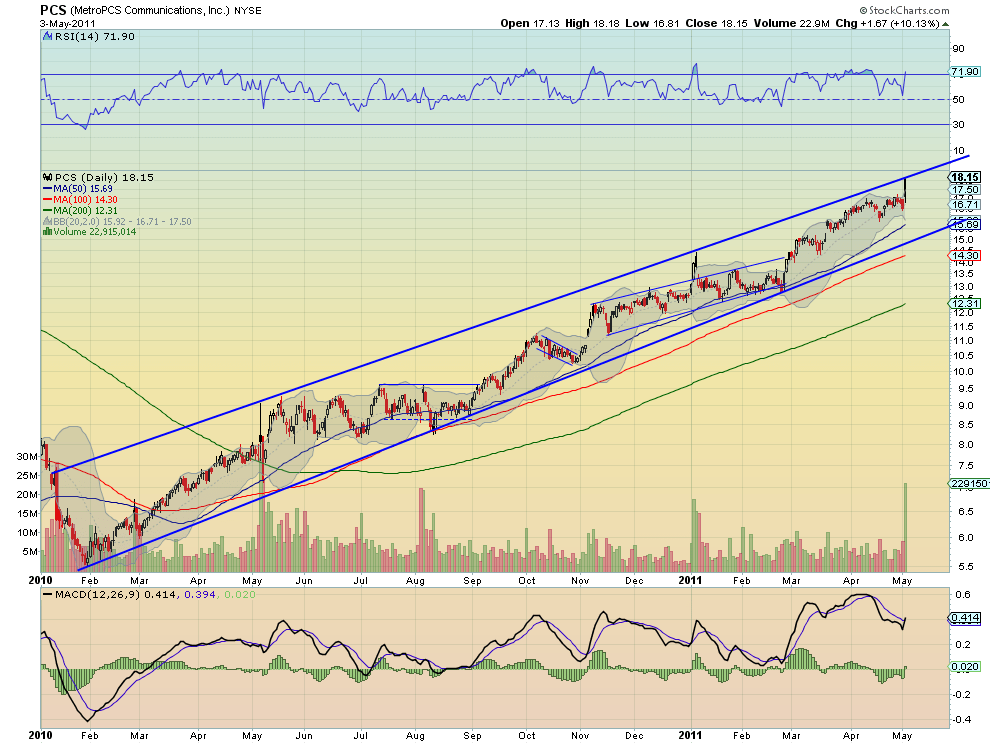Click the MA(50) 15.69 legend text

click(83, 189)
